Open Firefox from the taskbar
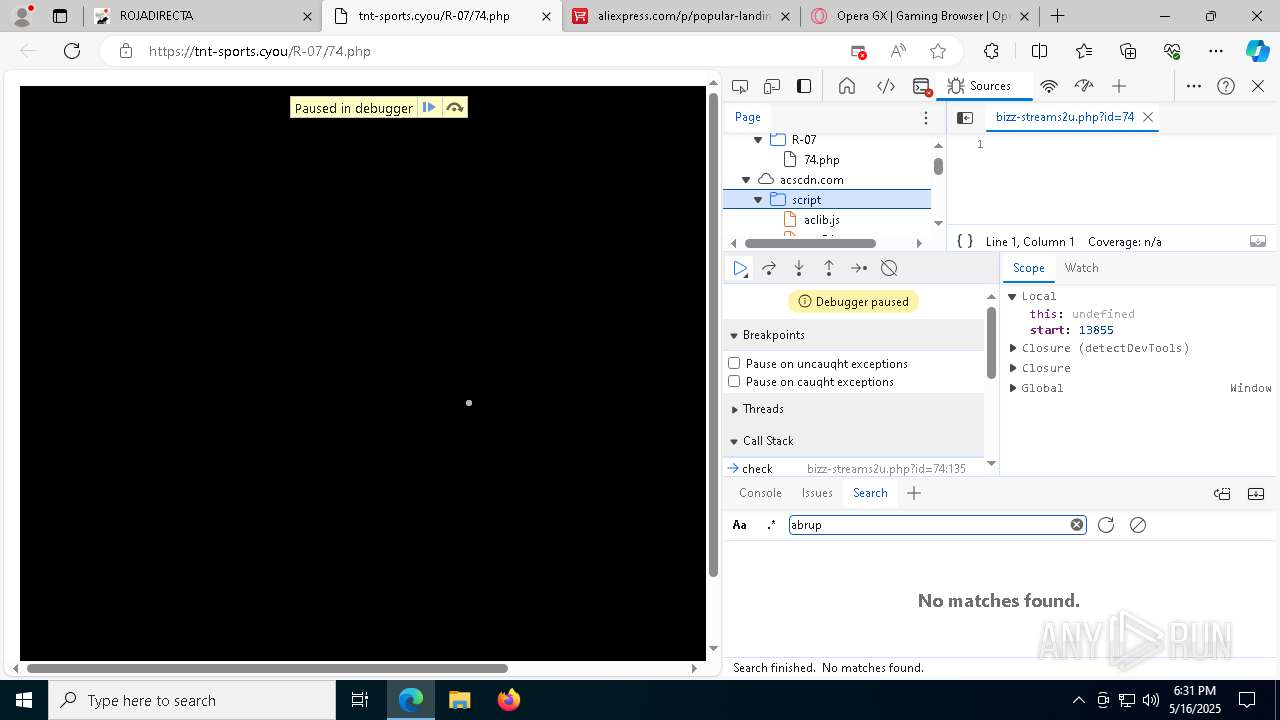The width and height of the screenshot is (1280, 720). click(x=508, y=700)
